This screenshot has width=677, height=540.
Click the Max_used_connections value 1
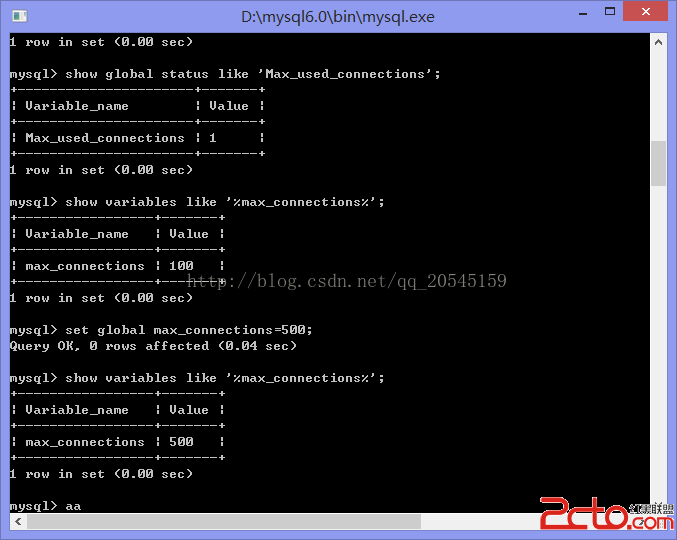212,138
